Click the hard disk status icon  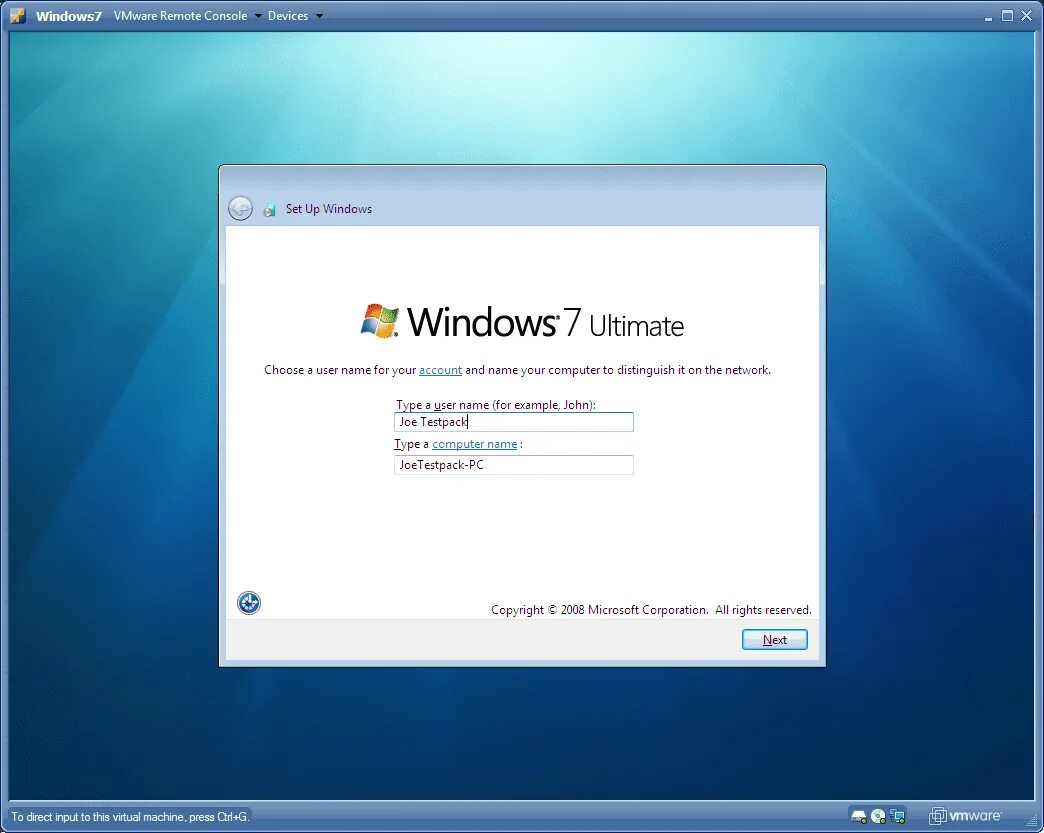(859, 816)
